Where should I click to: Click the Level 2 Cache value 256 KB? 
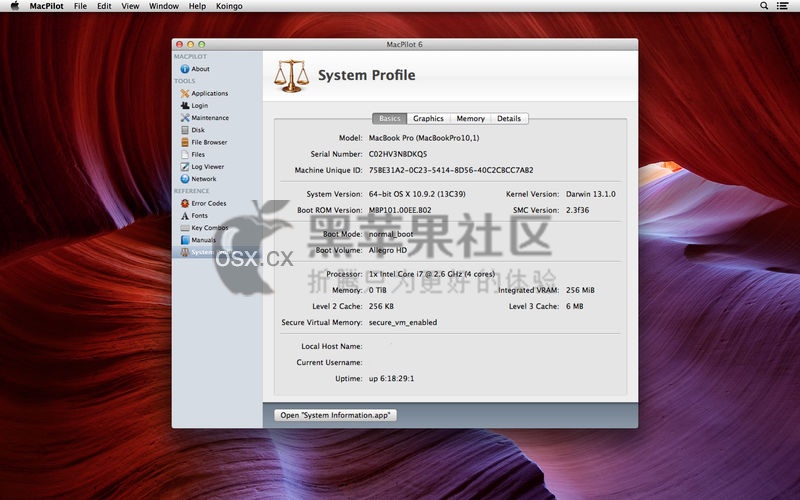click(x=381, y=307)
